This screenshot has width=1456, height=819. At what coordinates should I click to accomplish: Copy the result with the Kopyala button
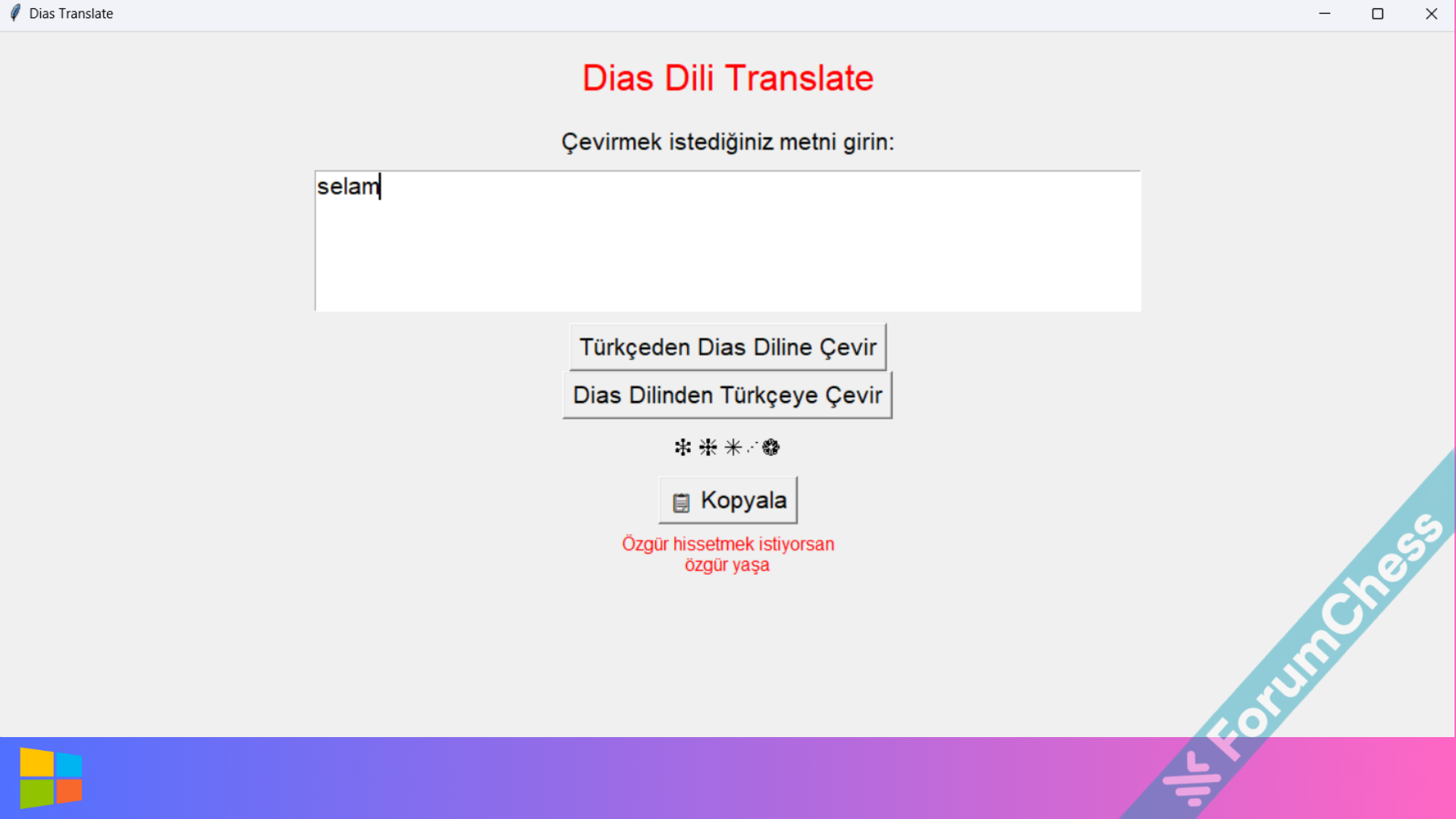point(728,500)
